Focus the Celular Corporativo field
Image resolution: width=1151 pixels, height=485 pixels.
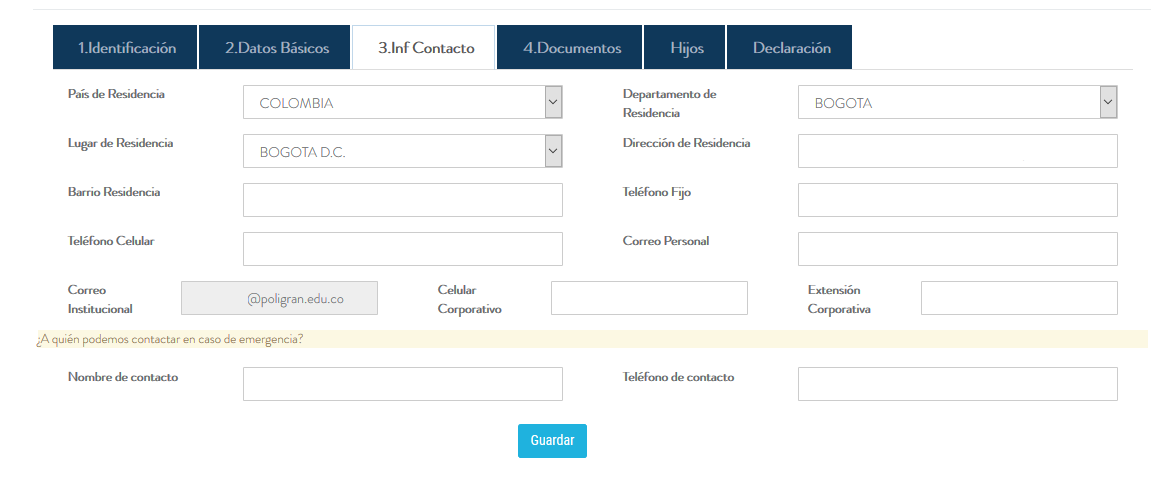(649, 298)
